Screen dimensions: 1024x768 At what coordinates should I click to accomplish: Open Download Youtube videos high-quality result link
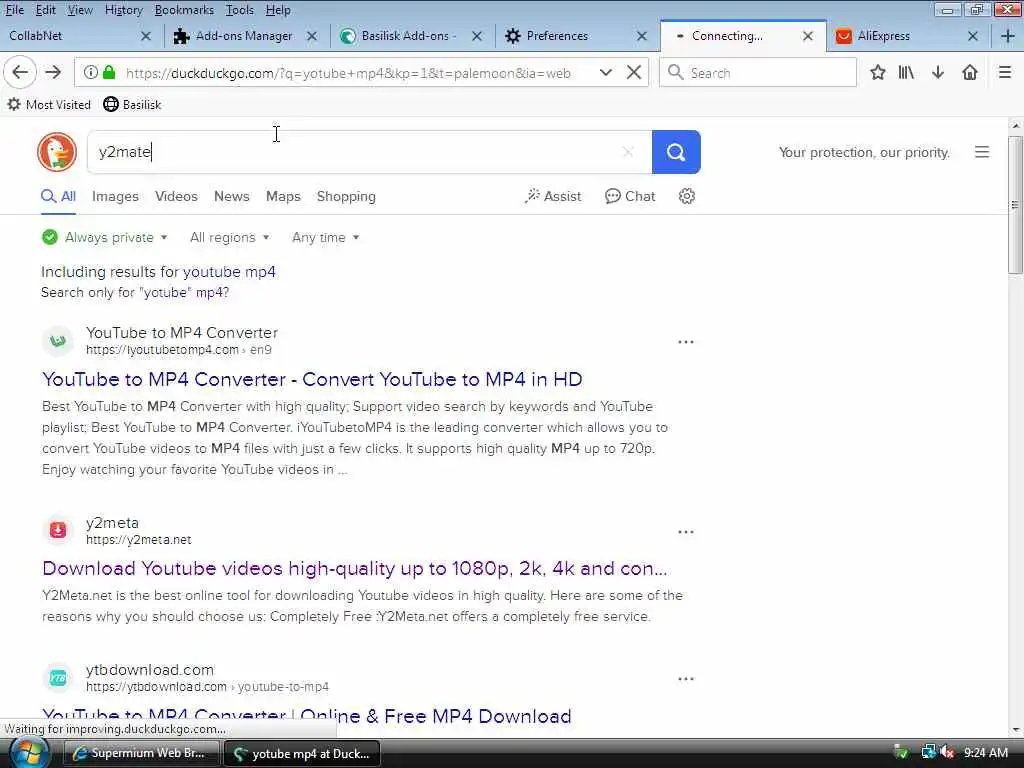click(355, 569)
